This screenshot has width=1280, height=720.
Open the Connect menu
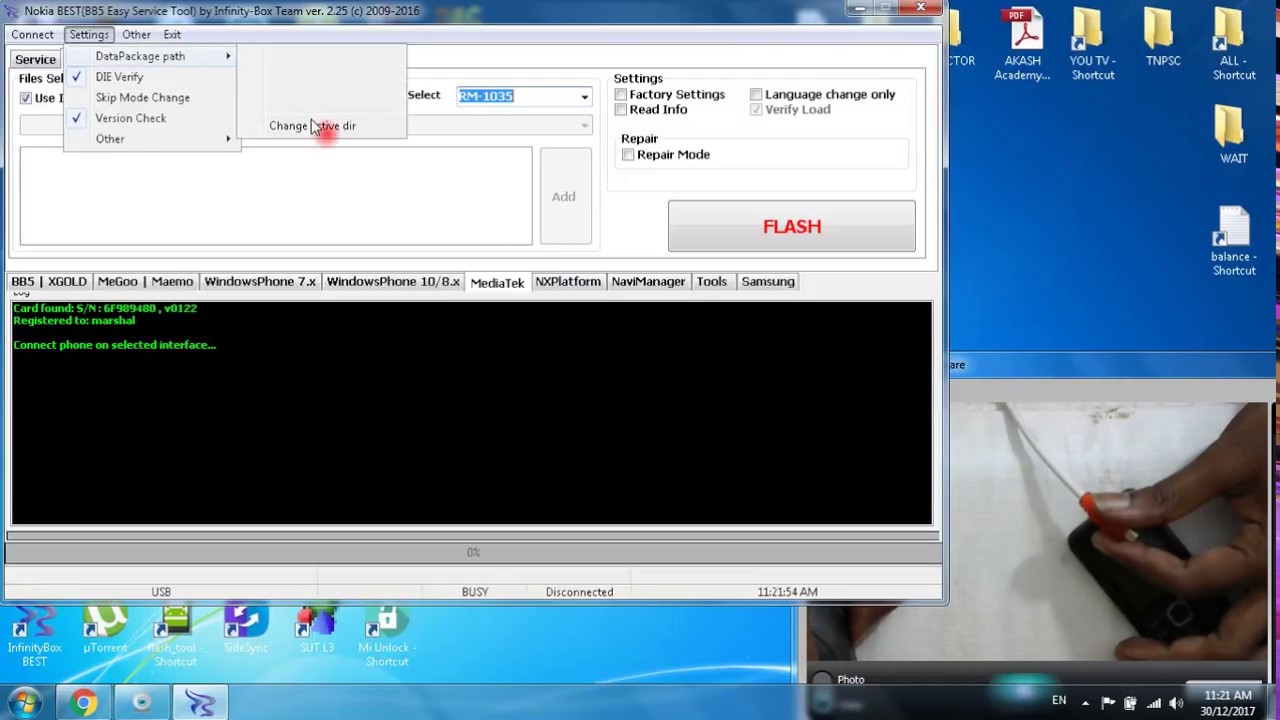click(33, 35)
